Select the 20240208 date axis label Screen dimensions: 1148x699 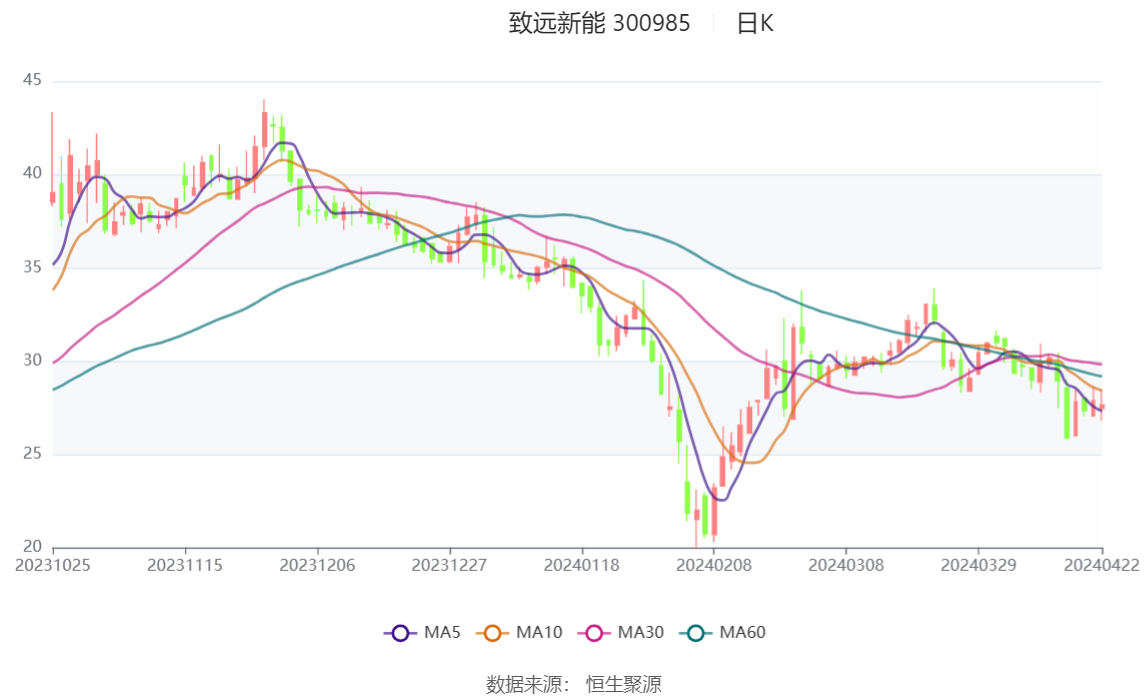tap(714, 566)
